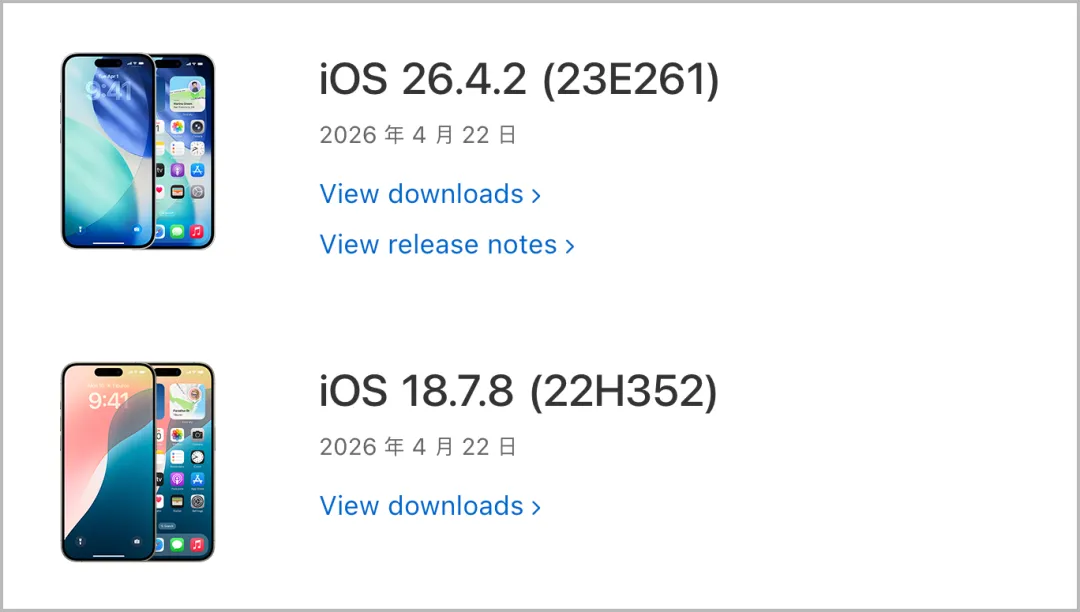Tap lock screen camera button on iOS 18 phone
The image size is (1080, 612).
136,541
